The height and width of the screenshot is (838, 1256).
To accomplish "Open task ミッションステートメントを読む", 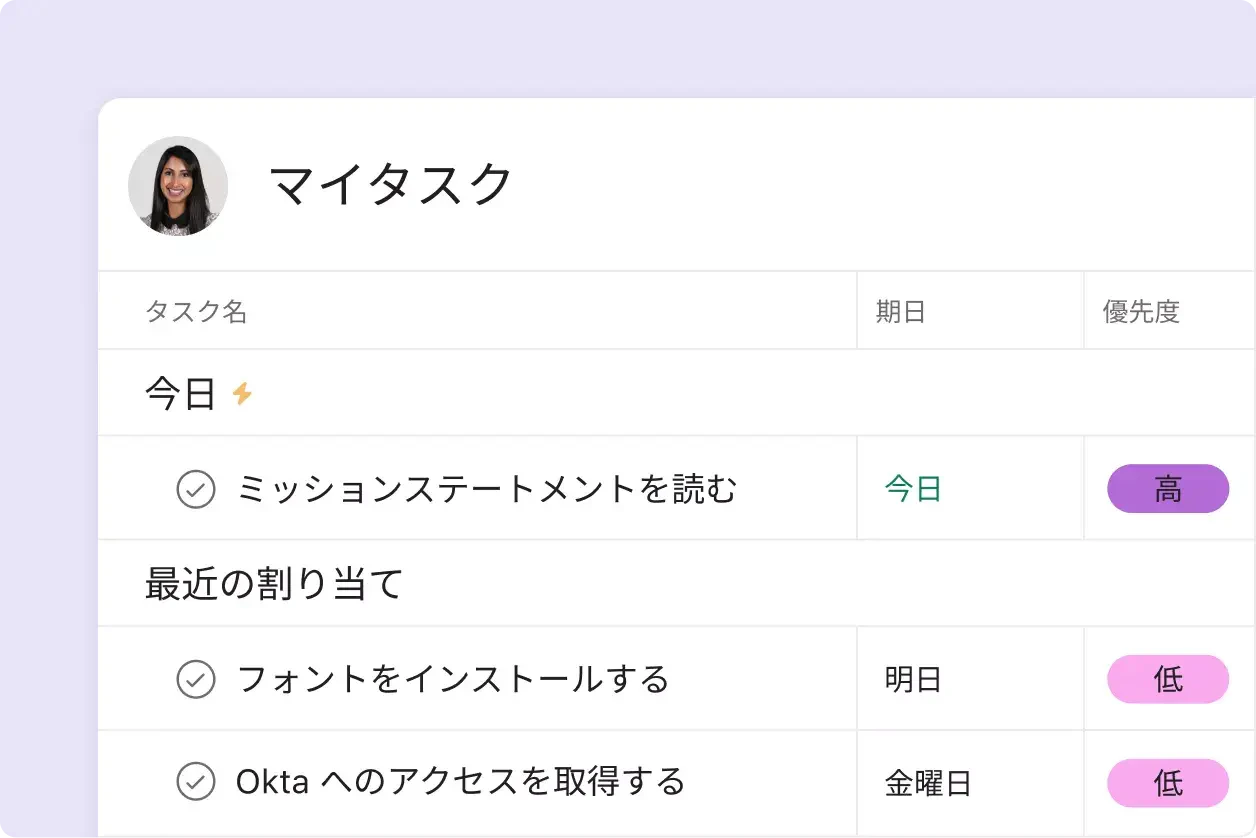I will coord(486,489).
